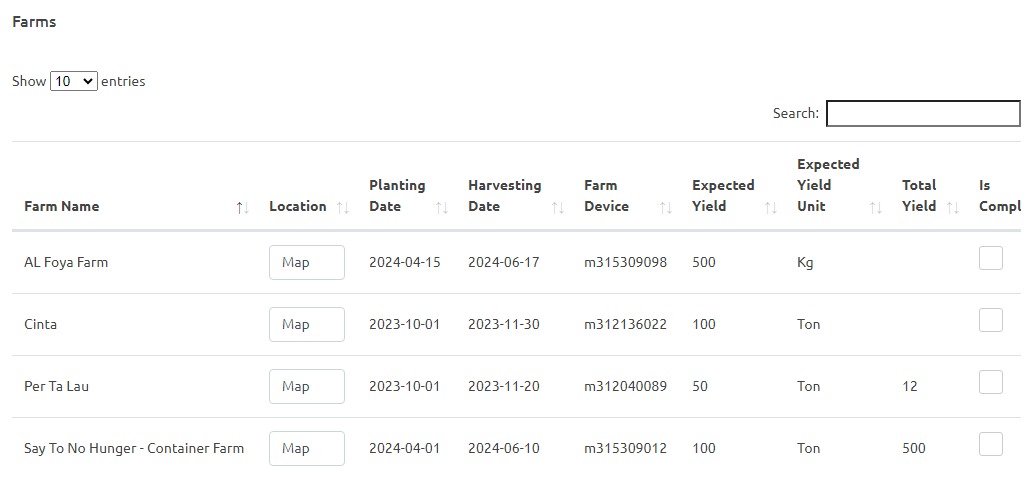Sort by Expected Yield Unit arrows

pos(875,207)
